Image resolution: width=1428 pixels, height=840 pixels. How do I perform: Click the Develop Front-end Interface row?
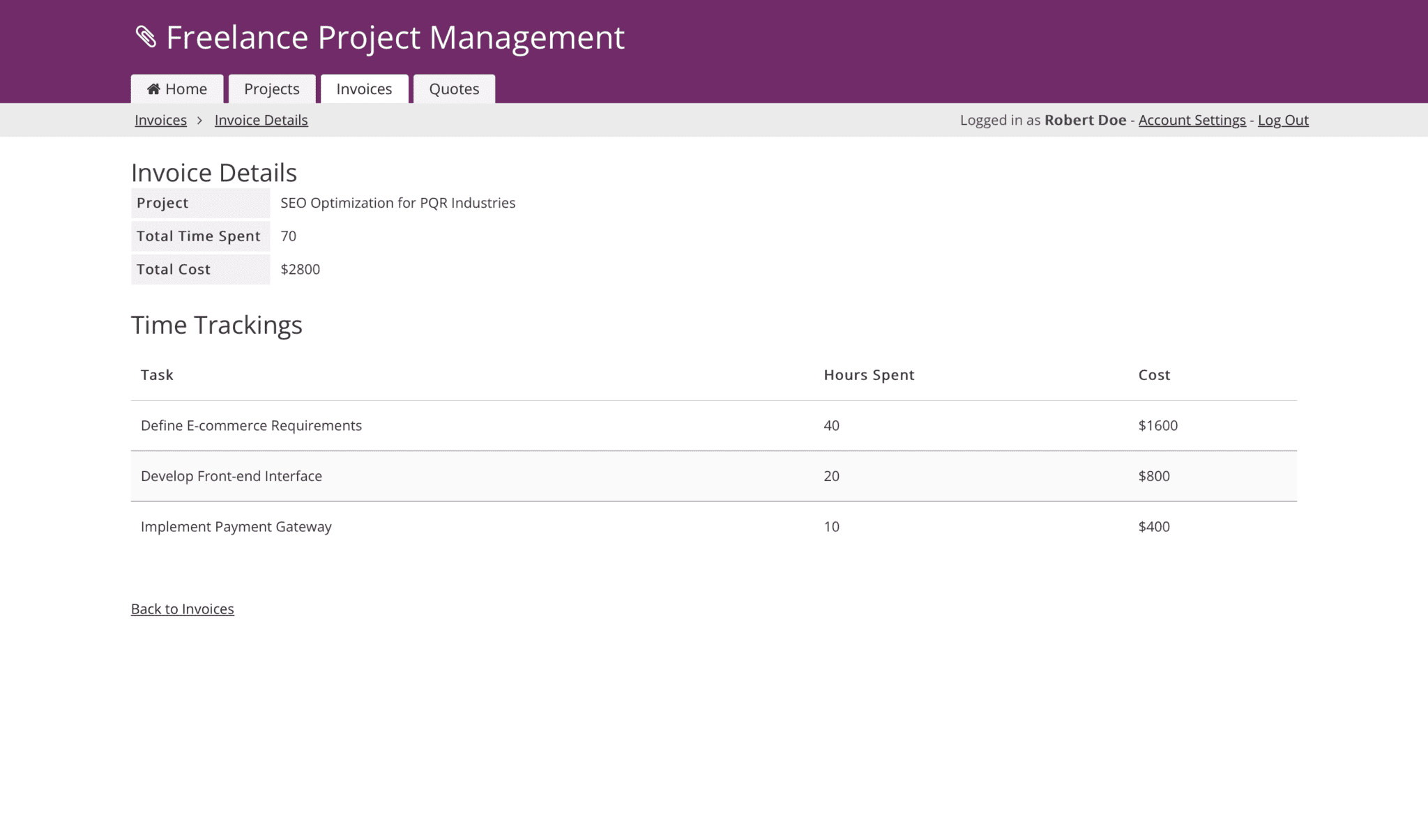231,476
